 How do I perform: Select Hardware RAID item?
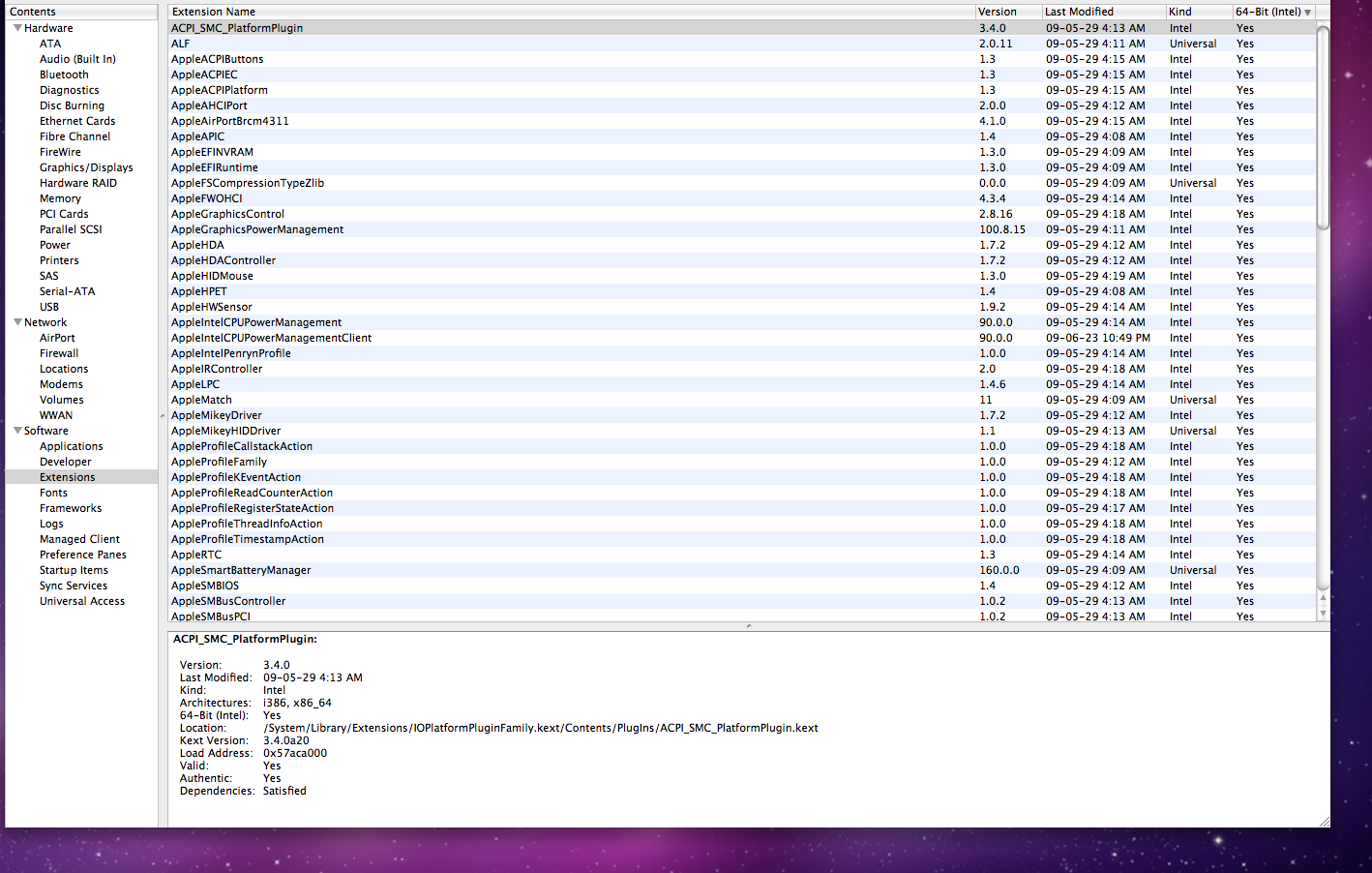tap(78, 183)
